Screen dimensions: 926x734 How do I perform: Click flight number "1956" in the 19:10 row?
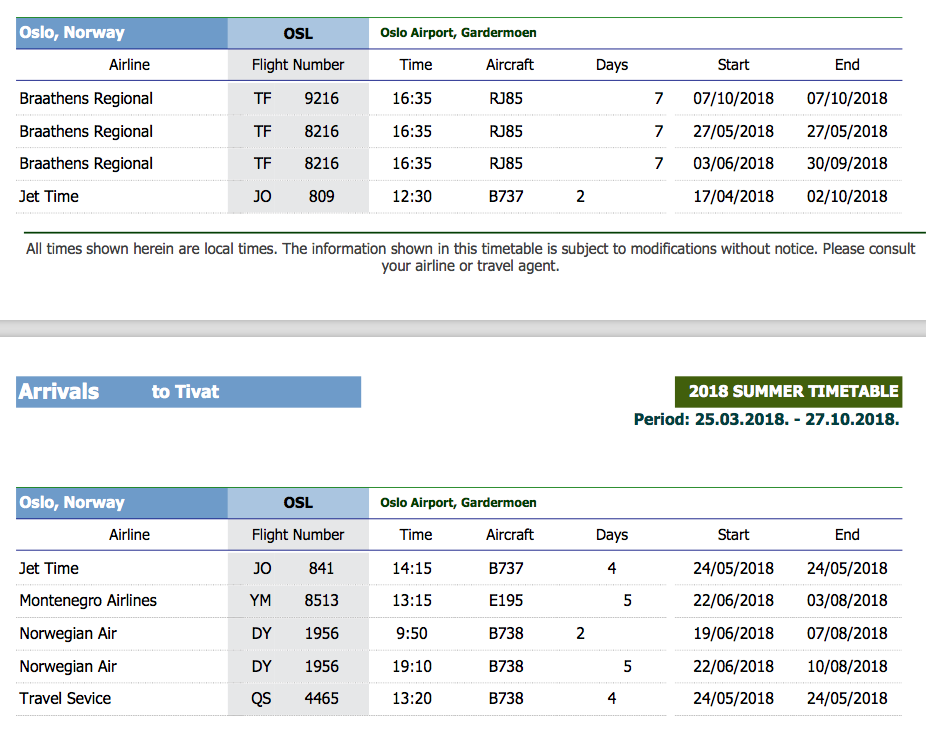pos(321,666)
